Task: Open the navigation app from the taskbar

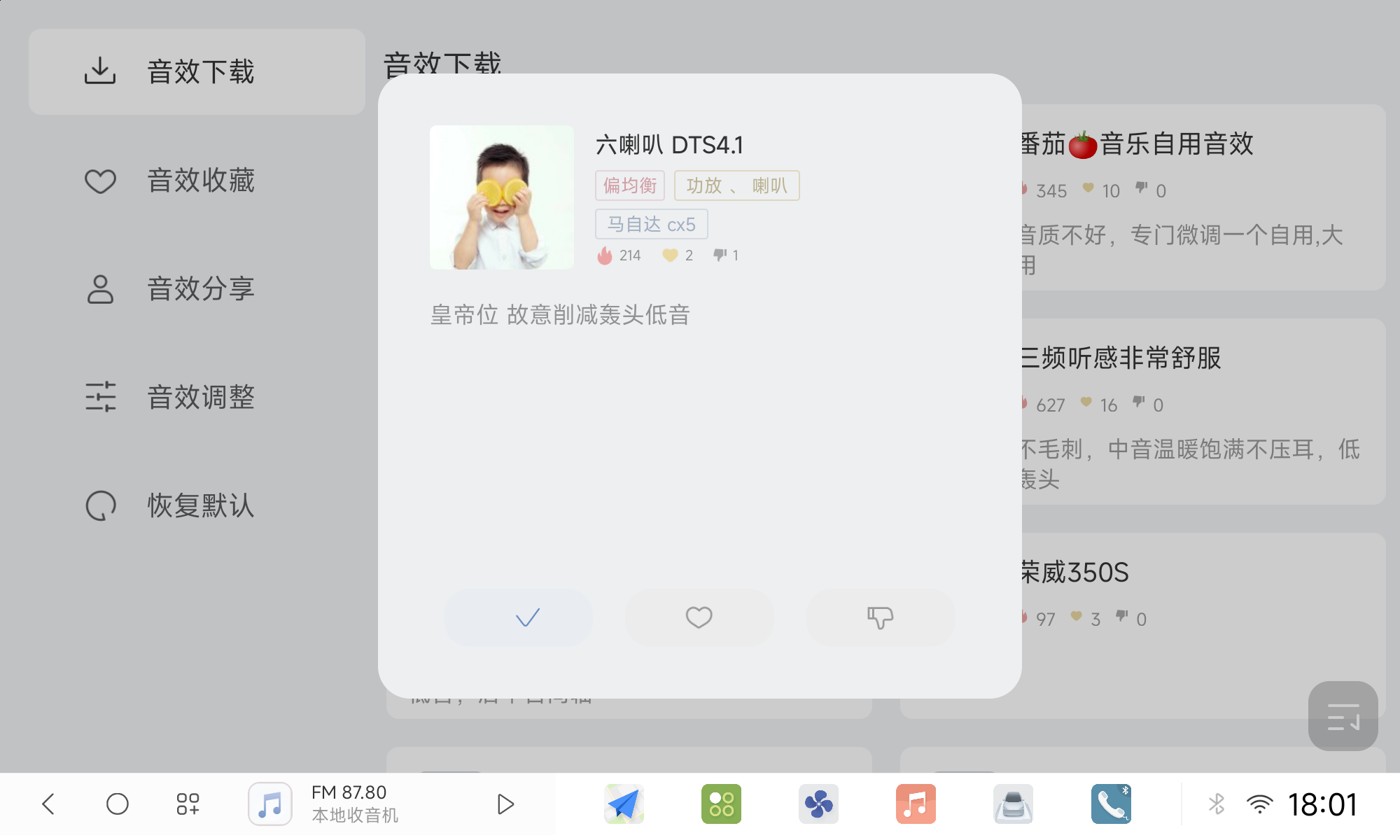Action: click(624, 804)
